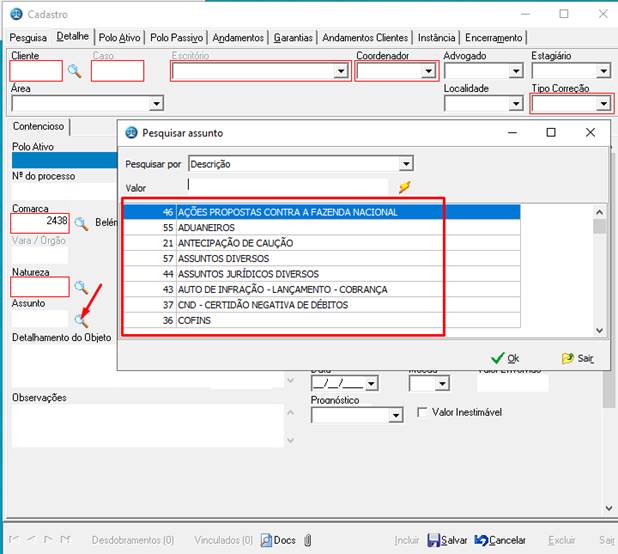Open the Prognóstico dropdown
The width and height of the screenshot is (618, 554).
coord(395,415)
